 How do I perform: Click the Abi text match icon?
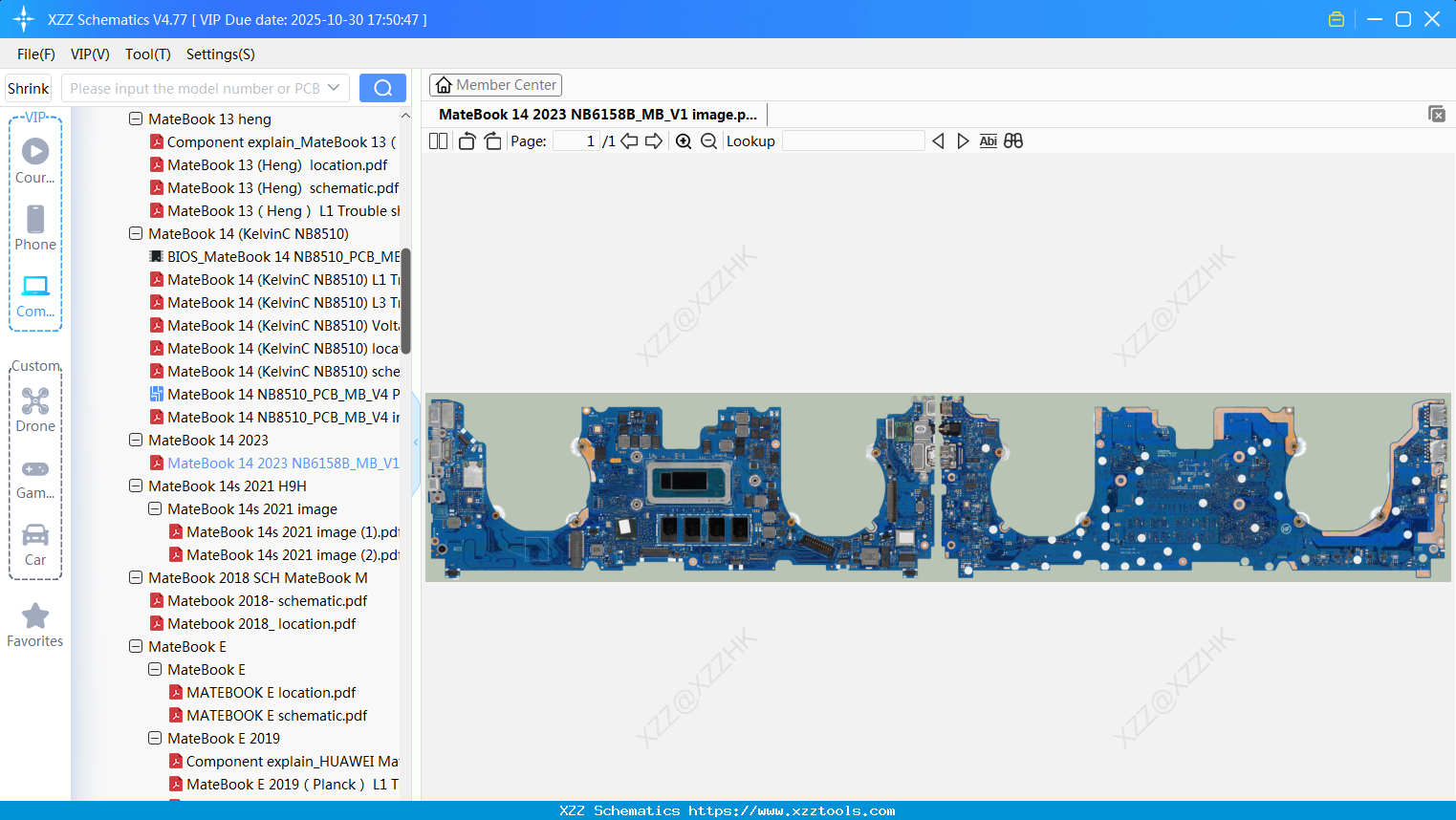(989, 141)
